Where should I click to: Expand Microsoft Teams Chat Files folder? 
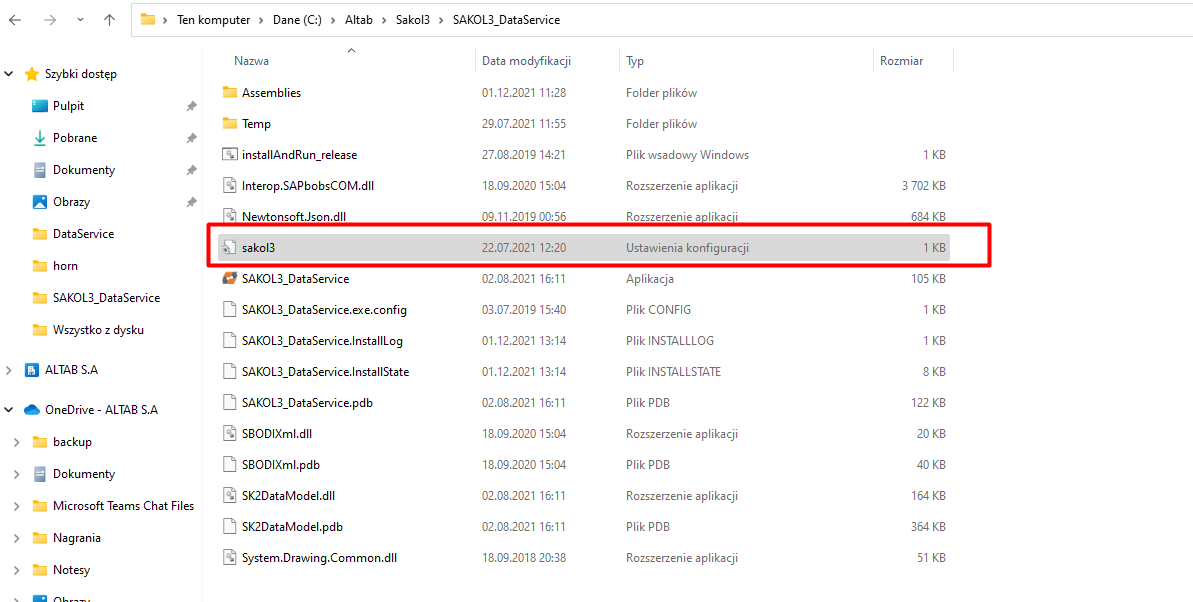[17, 505]
